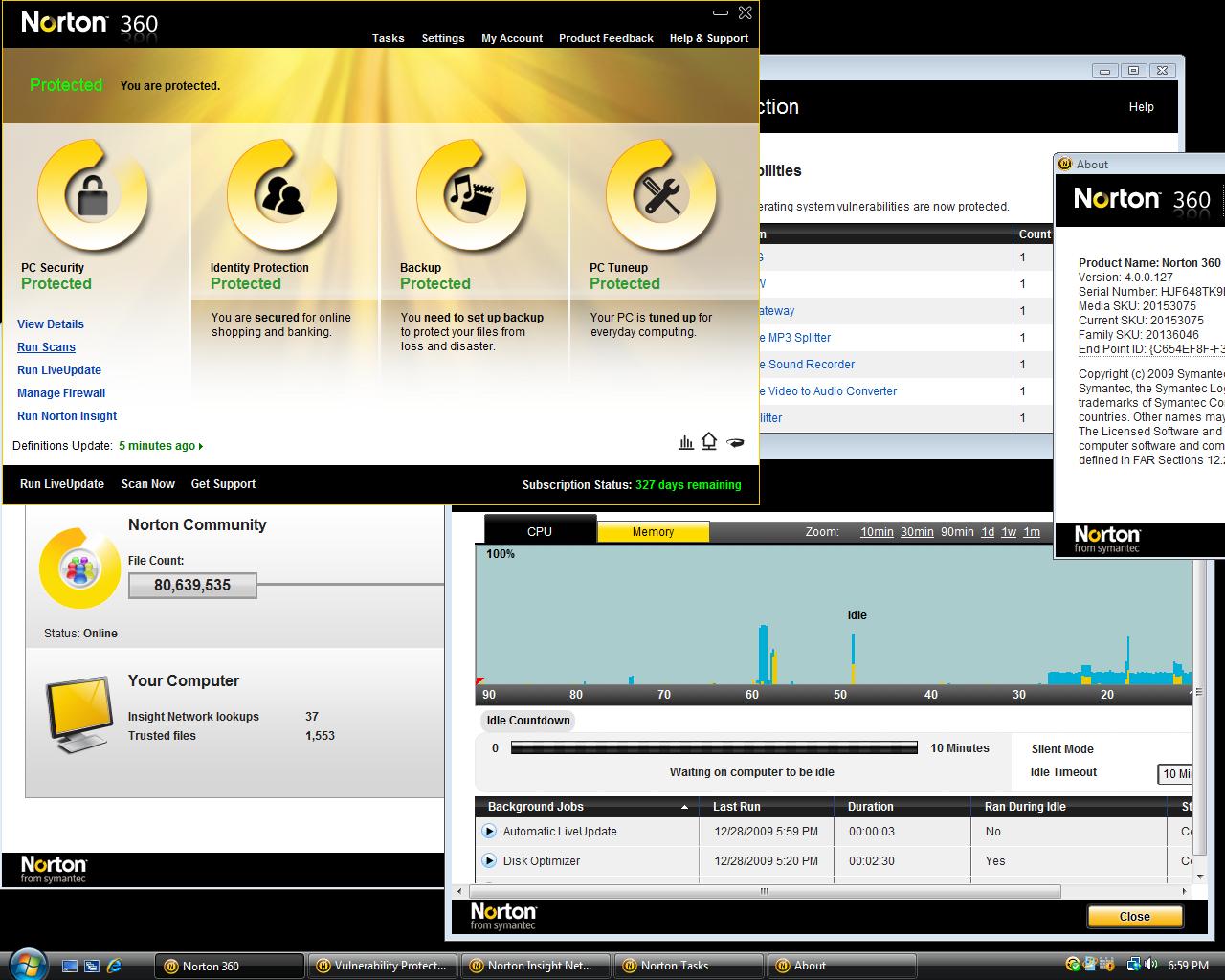Switch to the CPU tab
1225x980 pixels.
point(540,531)
